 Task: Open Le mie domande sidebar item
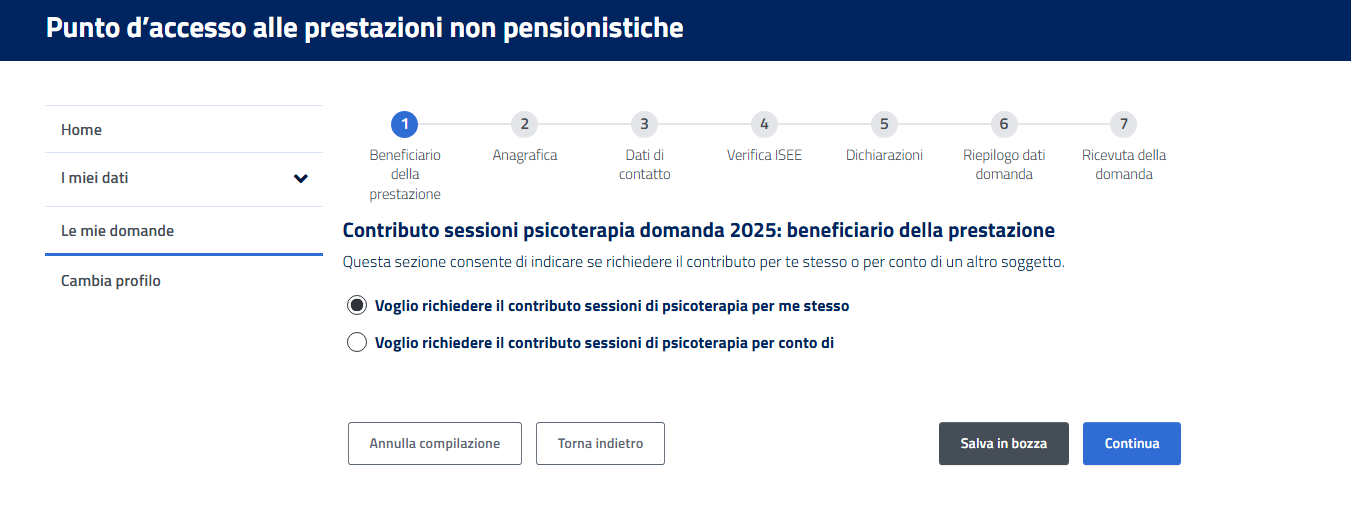[x=117, y=231]
